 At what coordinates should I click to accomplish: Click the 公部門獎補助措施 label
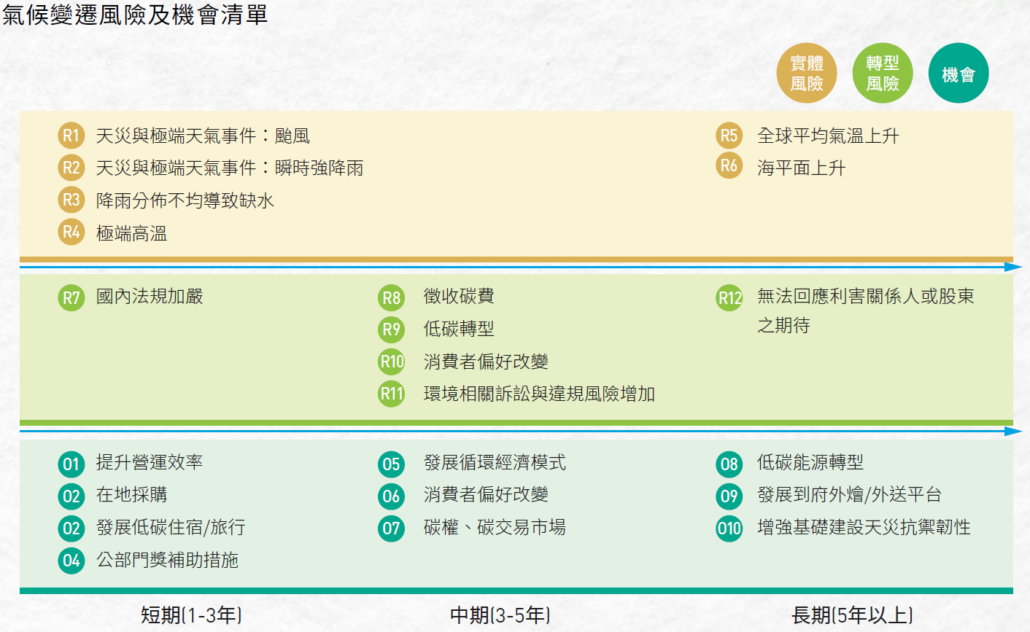point(167,560)
